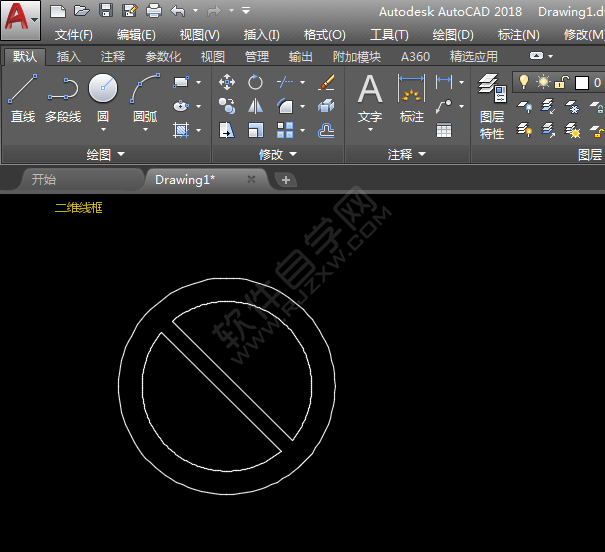
Task: Switch to the 附加模块 ribbon tab
Action: 357,57
